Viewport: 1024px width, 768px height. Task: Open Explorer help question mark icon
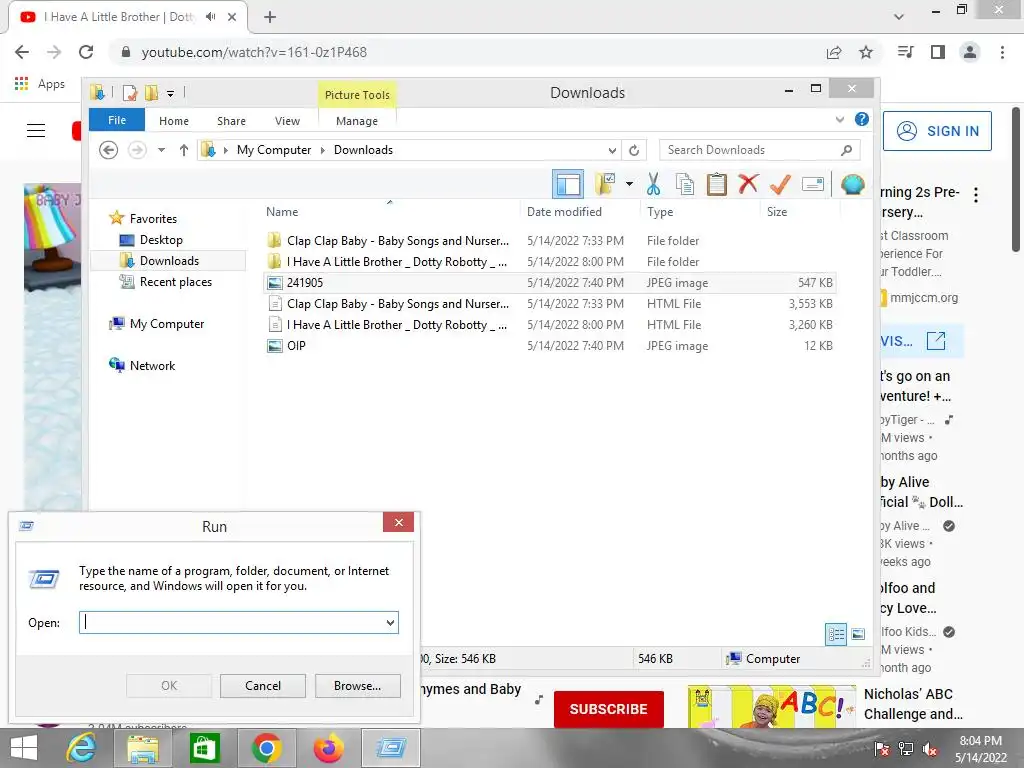click(862, 120)
